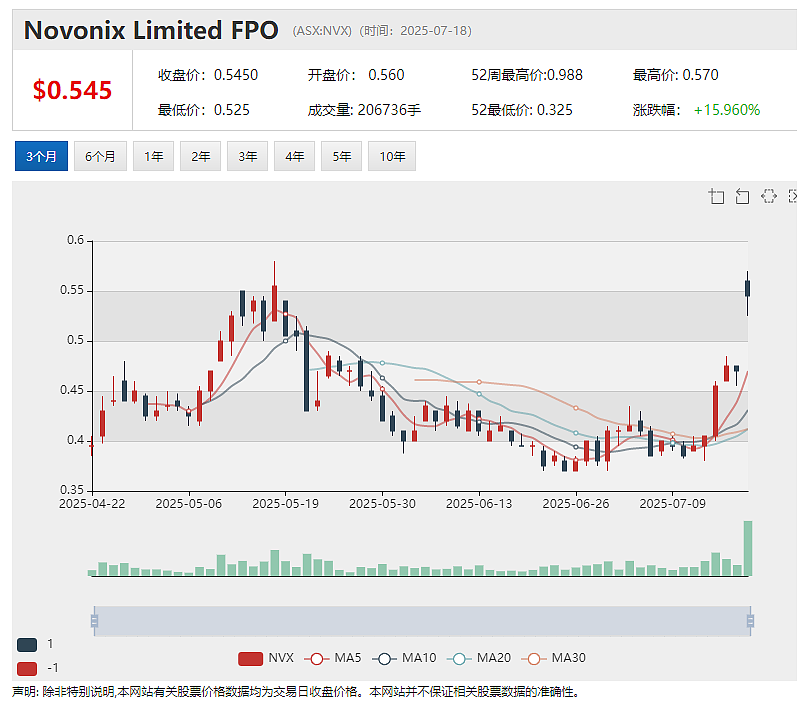This screenshot has width=810, height=715.
Task: Select the 2年 range tab
Action: (200, 156)
